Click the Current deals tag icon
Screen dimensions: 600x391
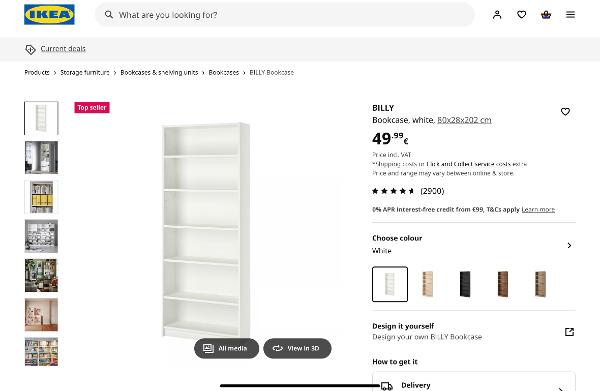pyautogui.click(x=30, y=49)
